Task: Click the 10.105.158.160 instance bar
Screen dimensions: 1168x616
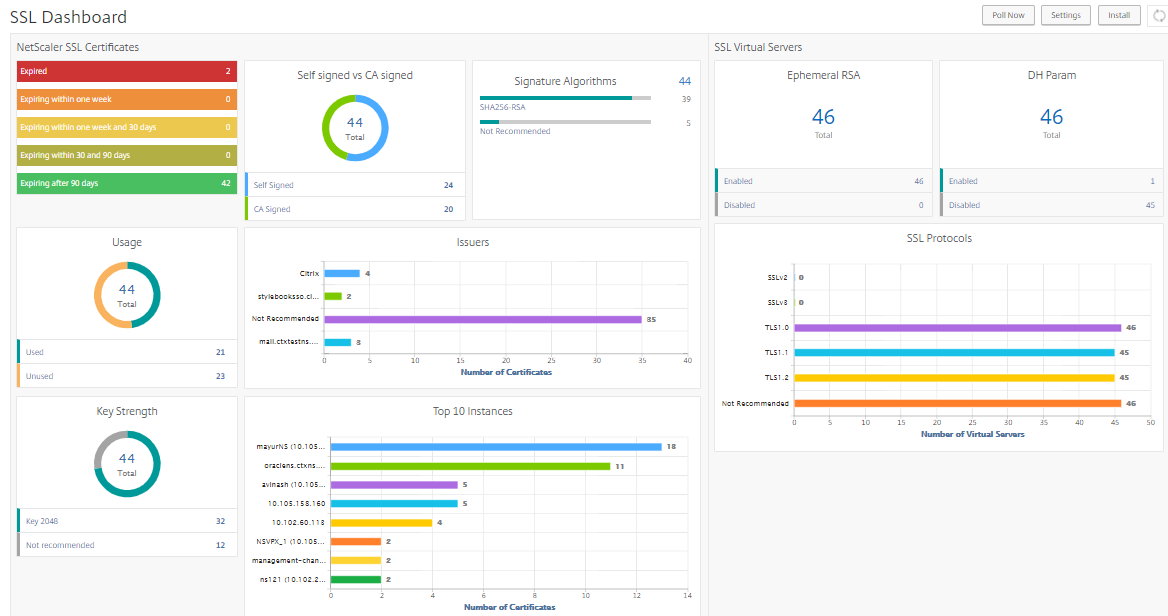Action: coord(394,504)
